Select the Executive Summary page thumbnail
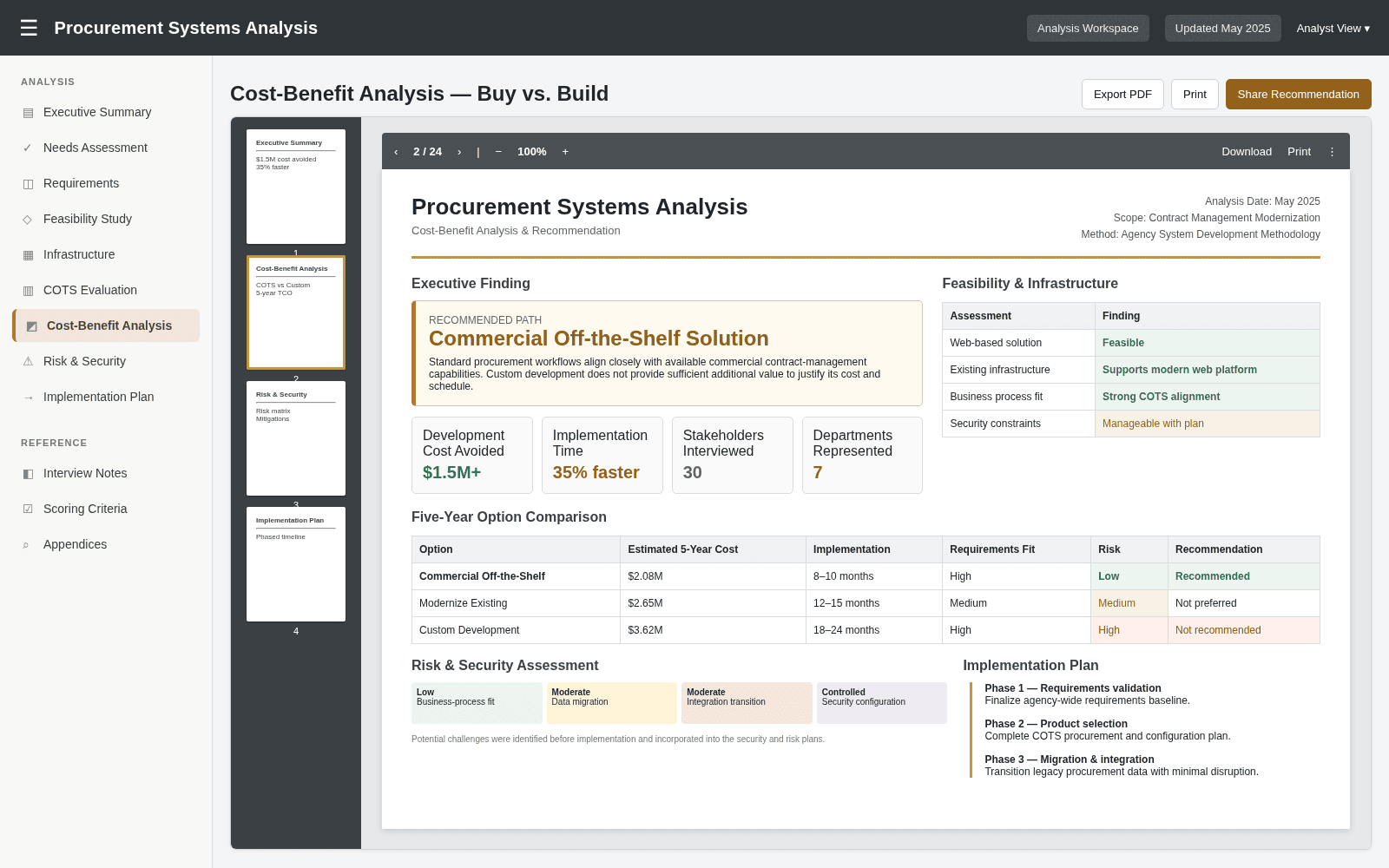 click(x=296, y=187)
